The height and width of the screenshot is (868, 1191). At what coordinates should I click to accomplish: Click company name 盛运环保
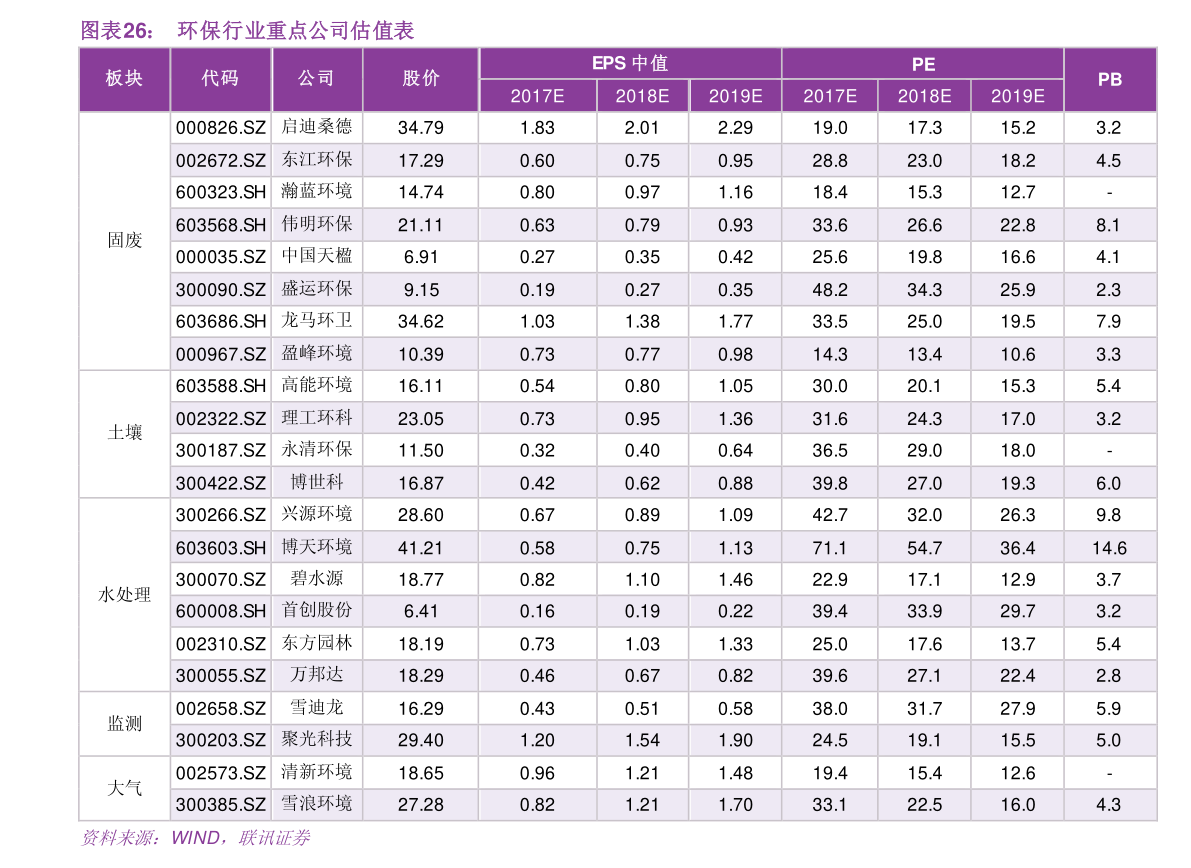tap(317, 289)
